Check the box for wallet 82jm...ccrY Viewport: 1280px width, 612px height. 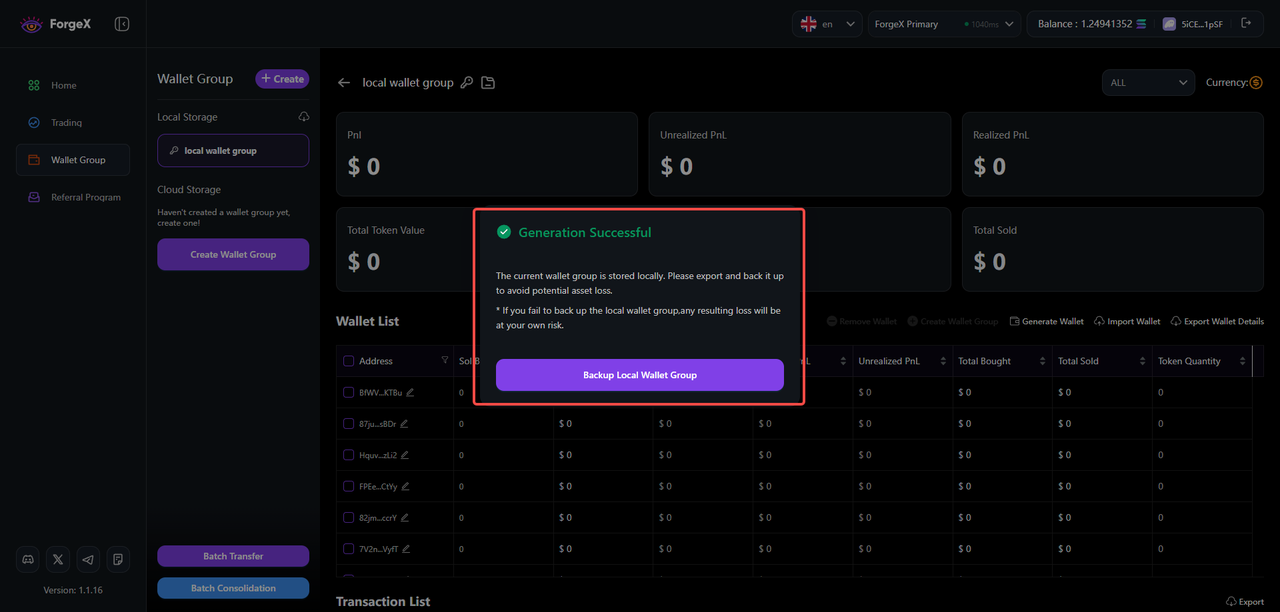(349, 518)
